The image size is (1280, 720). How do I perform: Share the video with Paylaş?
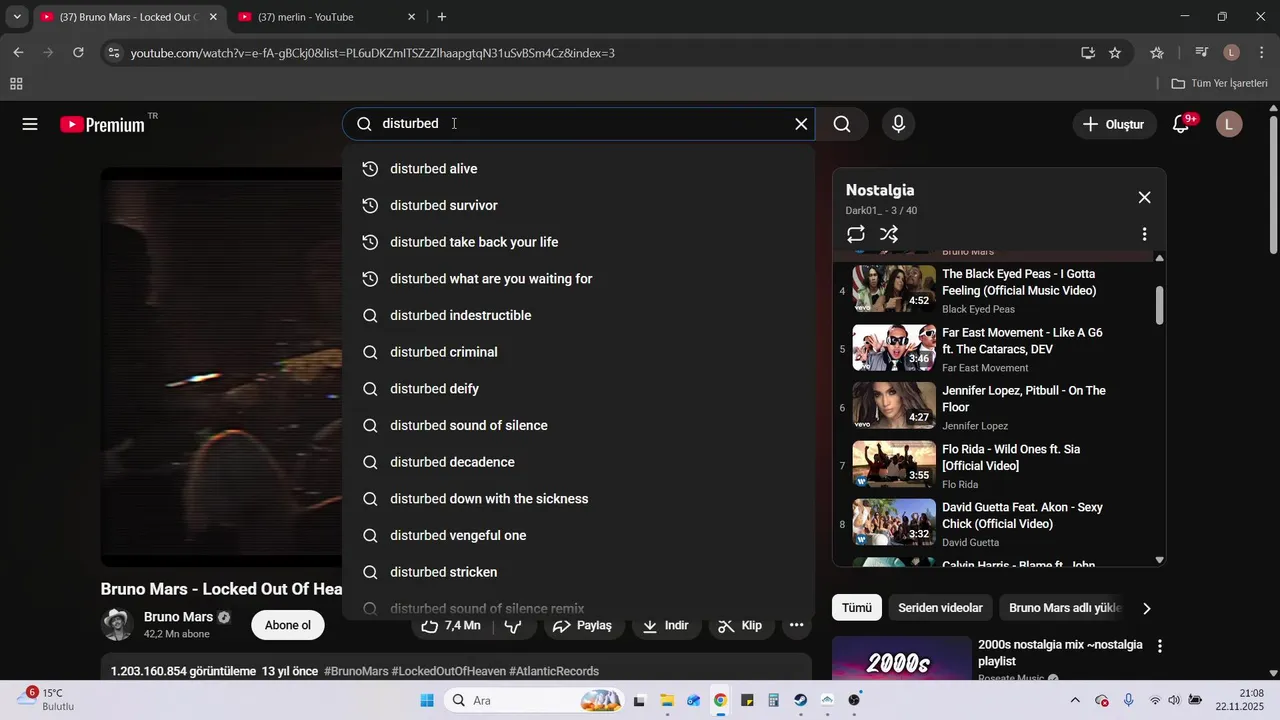pyautogui.click(x=584, y=625)
